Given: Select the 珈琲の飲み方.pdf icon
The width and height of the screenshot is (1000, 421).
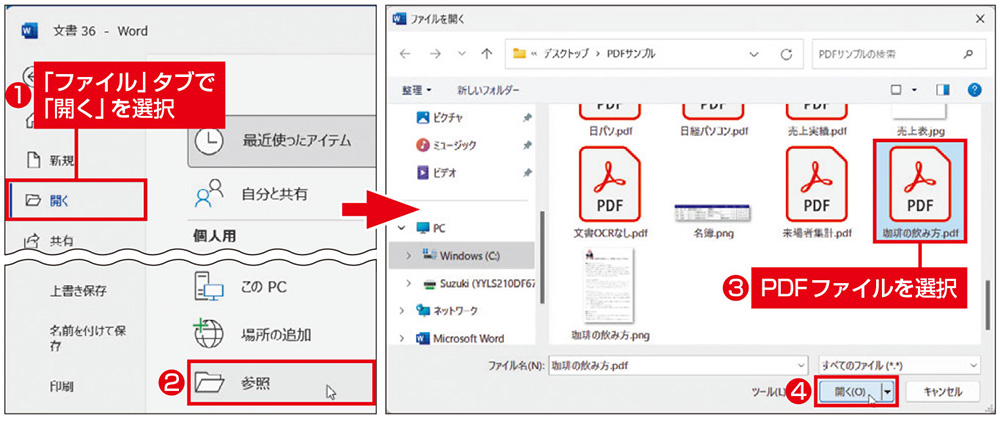Looking at the screenshot, I should point(920,183).
